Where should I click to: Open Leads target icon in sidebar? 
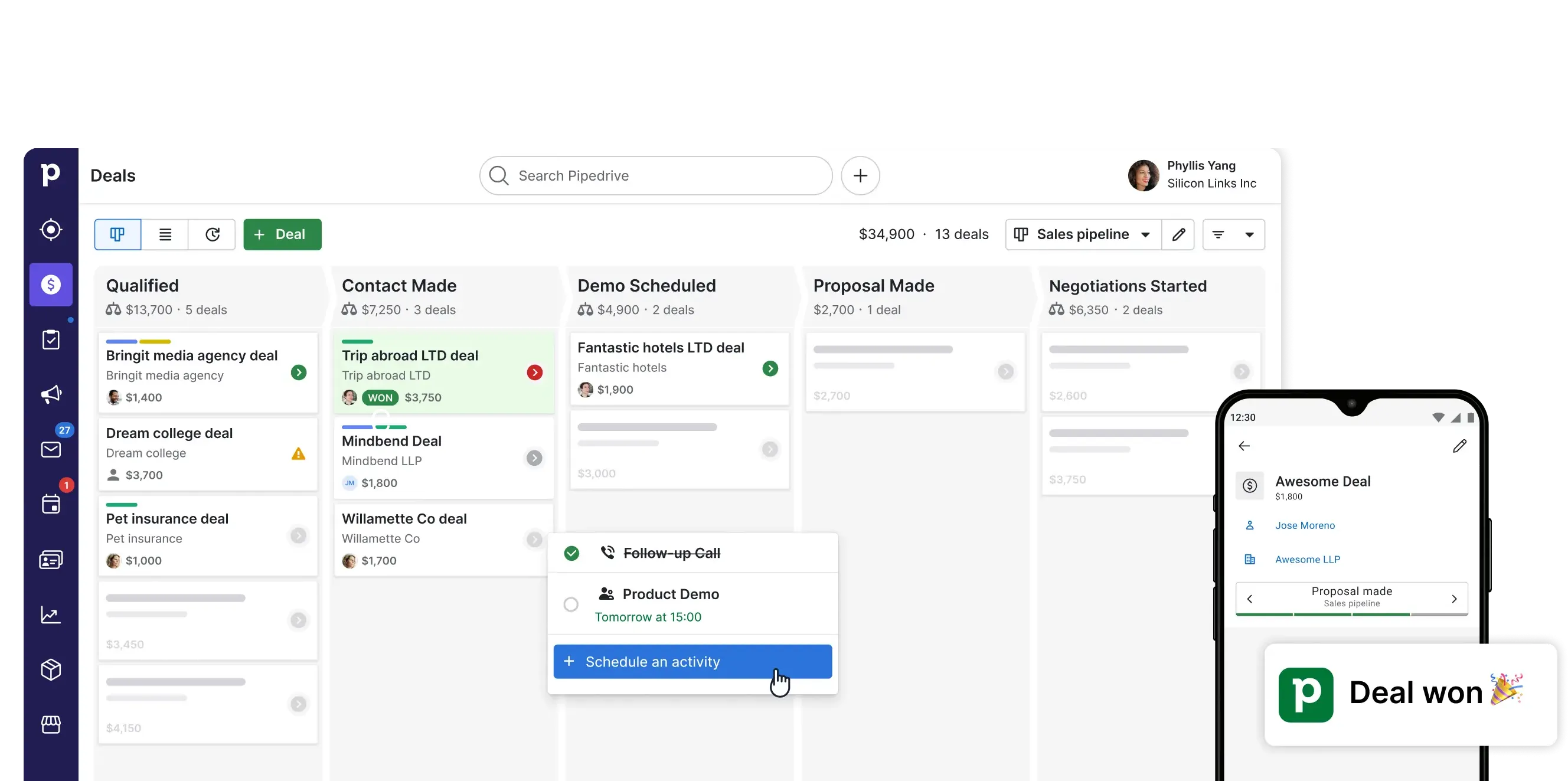click(51, 230)
